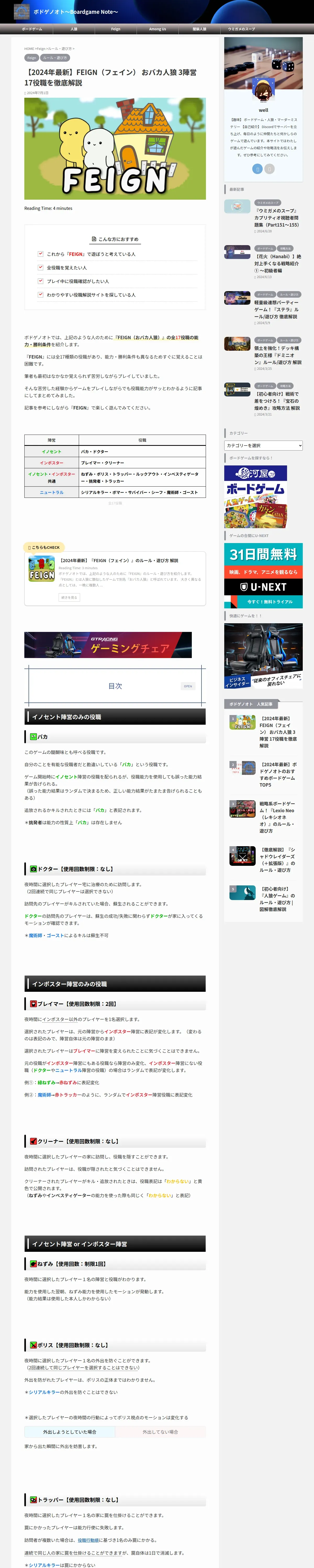314x1568 pixels.
Task: Click the Hanabi article thumbnail in sidebar
Action: tap(237, 252)
